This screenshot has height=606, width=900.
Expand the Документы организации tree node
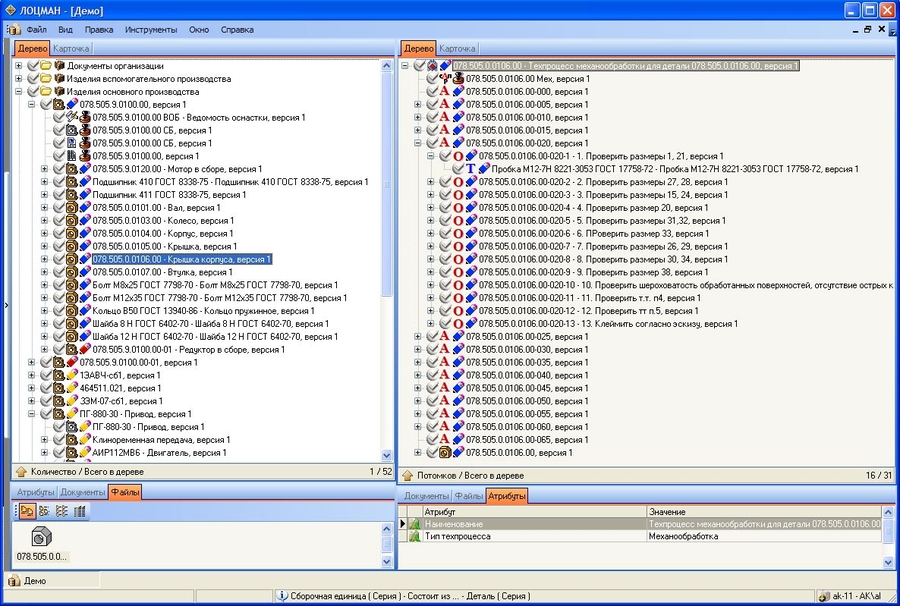(x=19, y=66)
